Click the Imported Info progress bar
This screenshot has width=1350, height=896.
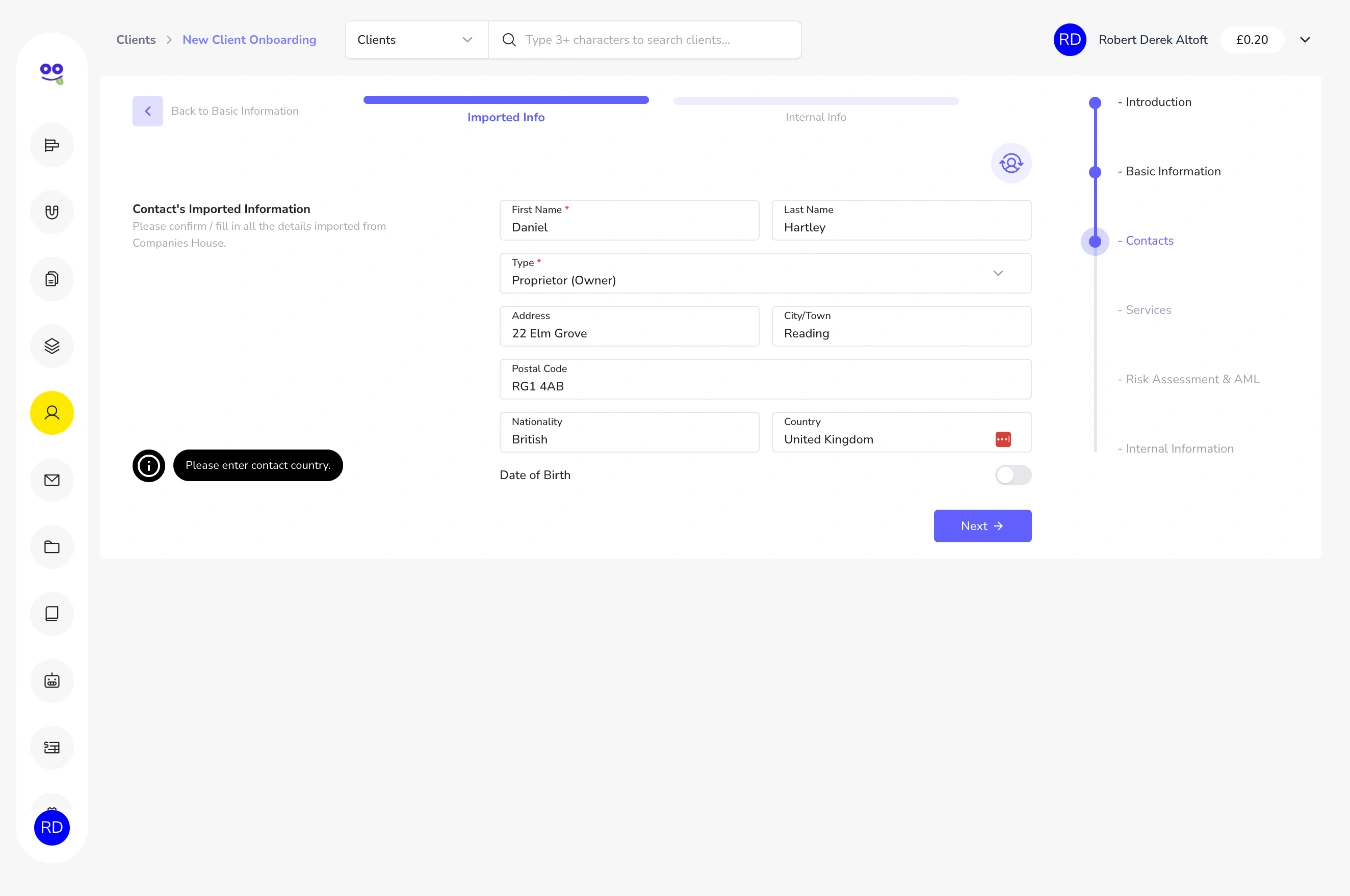click(506, 100)
